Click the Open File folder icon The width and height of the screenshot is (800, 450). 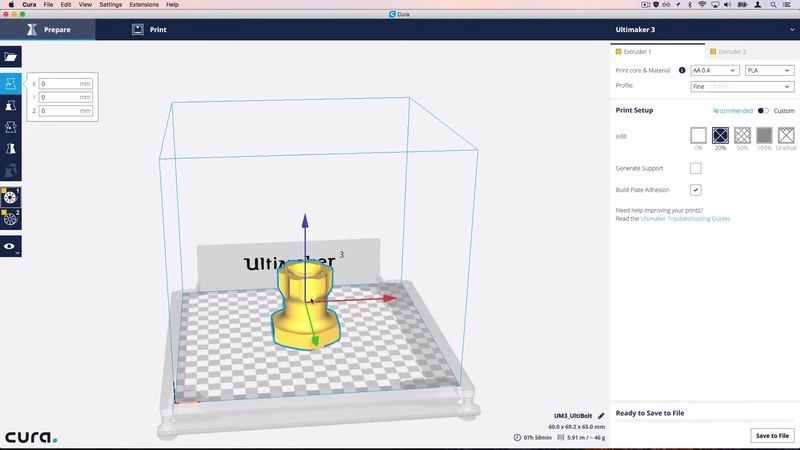click(x=11, y=58)
